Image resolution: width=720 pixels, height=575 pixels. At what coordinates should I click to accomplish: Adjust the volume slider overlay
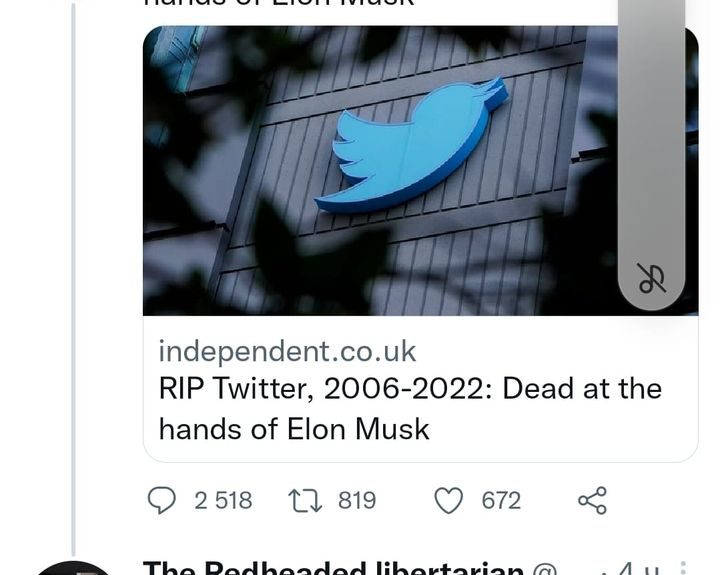(652, 130)
